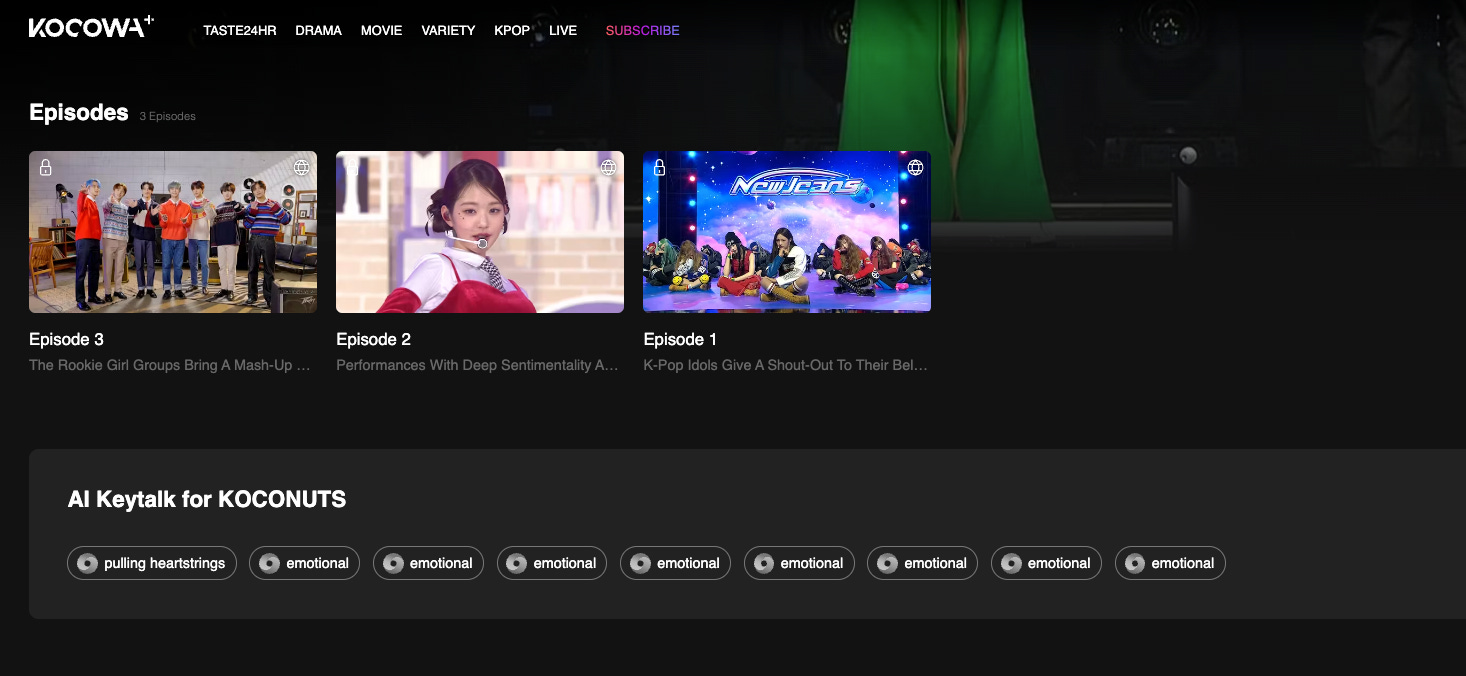Click 'K-Pop Idols Give A Shout-Out' description

[785, 365]
